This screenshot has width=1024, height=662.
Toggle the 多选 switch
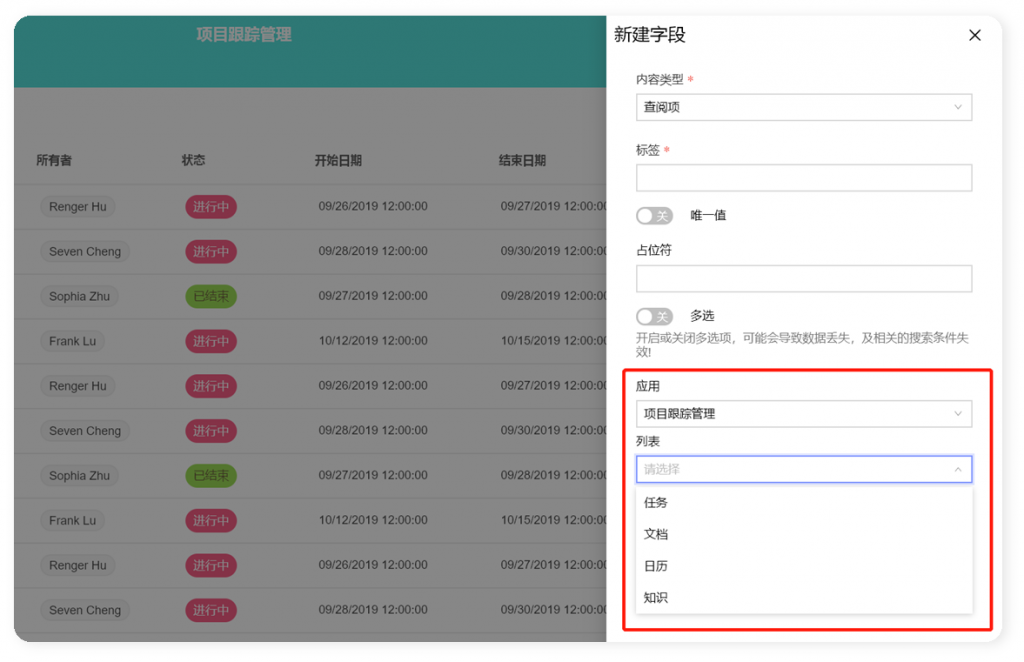tap(654, 317)
